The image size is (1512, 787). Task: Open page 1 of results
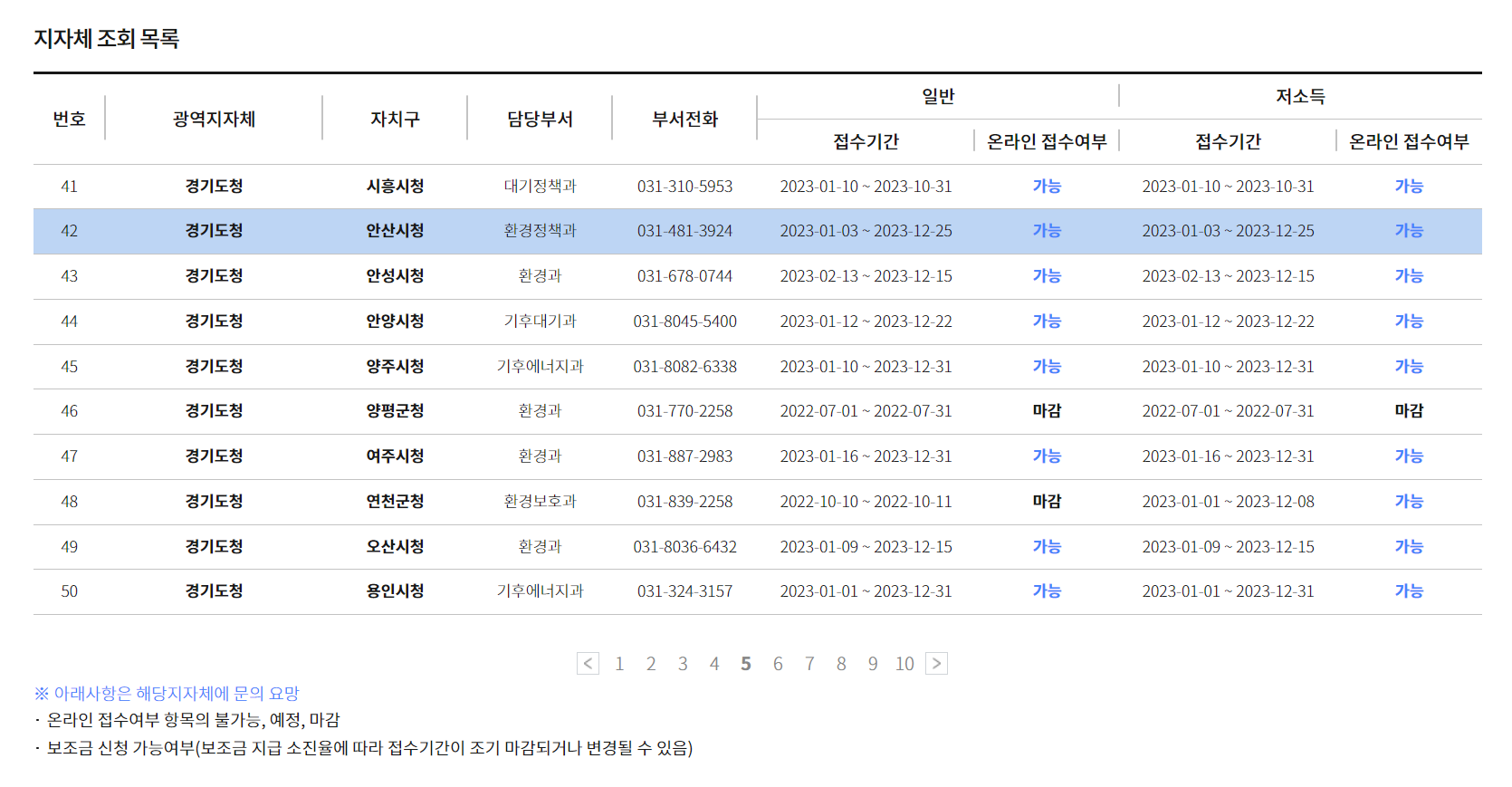coord(619,664)
